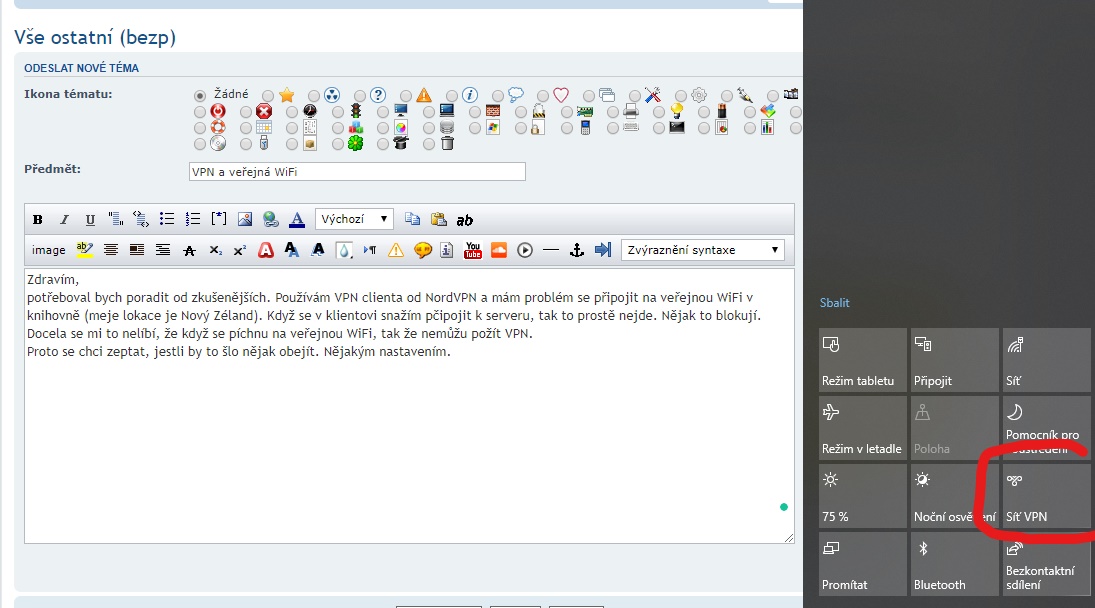Select the question mark topic icon option
The height and width of the screenshot is (608, 1095).
(x=361, y=96)
